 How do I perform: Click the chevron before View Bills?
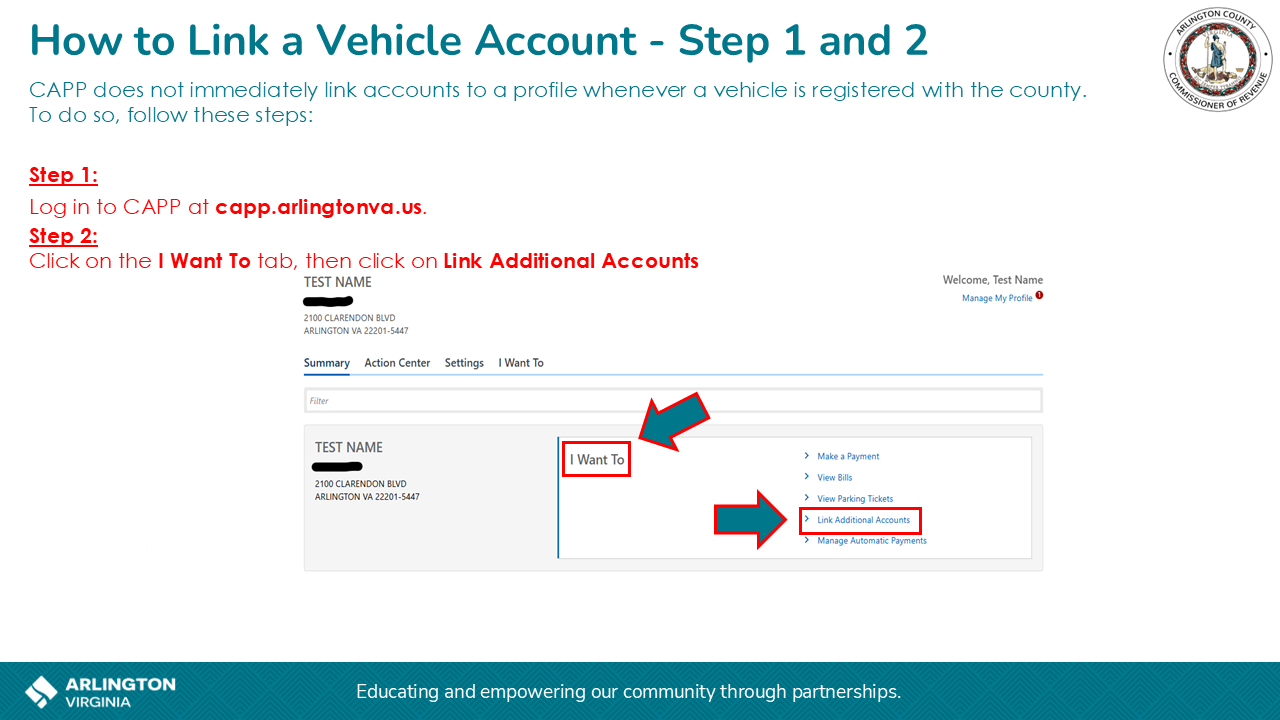pos(807,477)
